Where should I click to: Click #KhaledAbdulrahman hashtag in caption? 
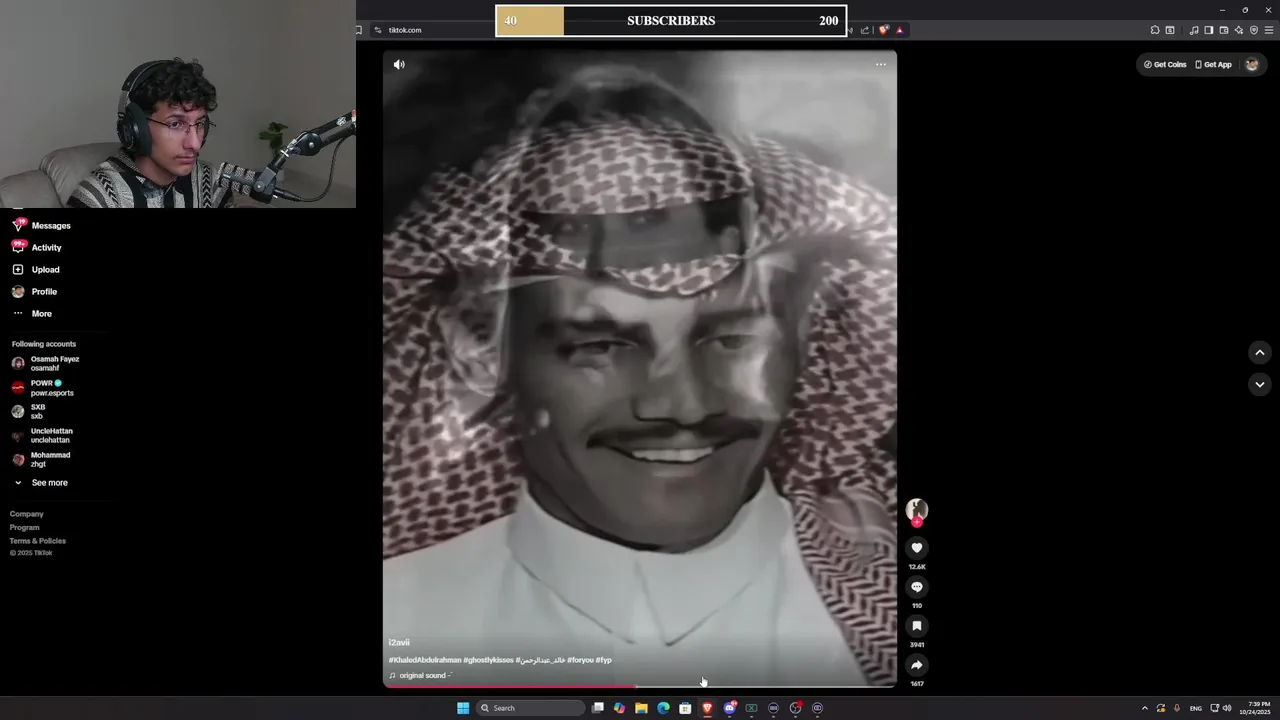point(425,660)
